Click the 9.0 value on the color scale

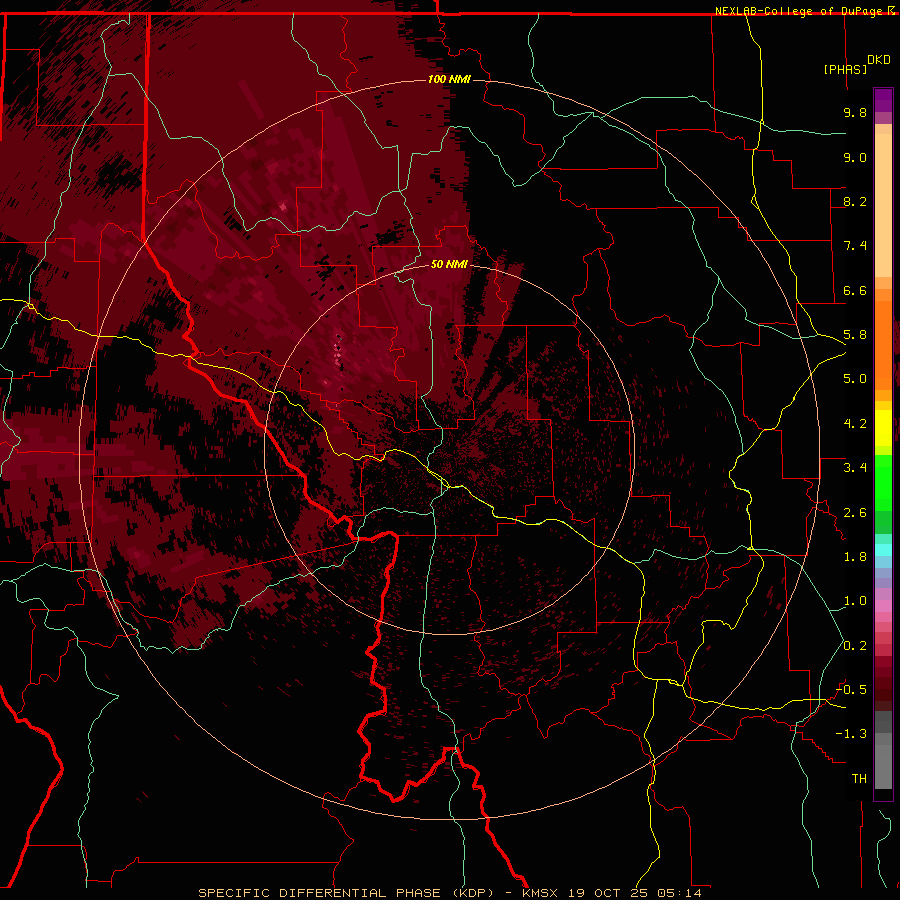pyautogui.click(x=855, y=157)
